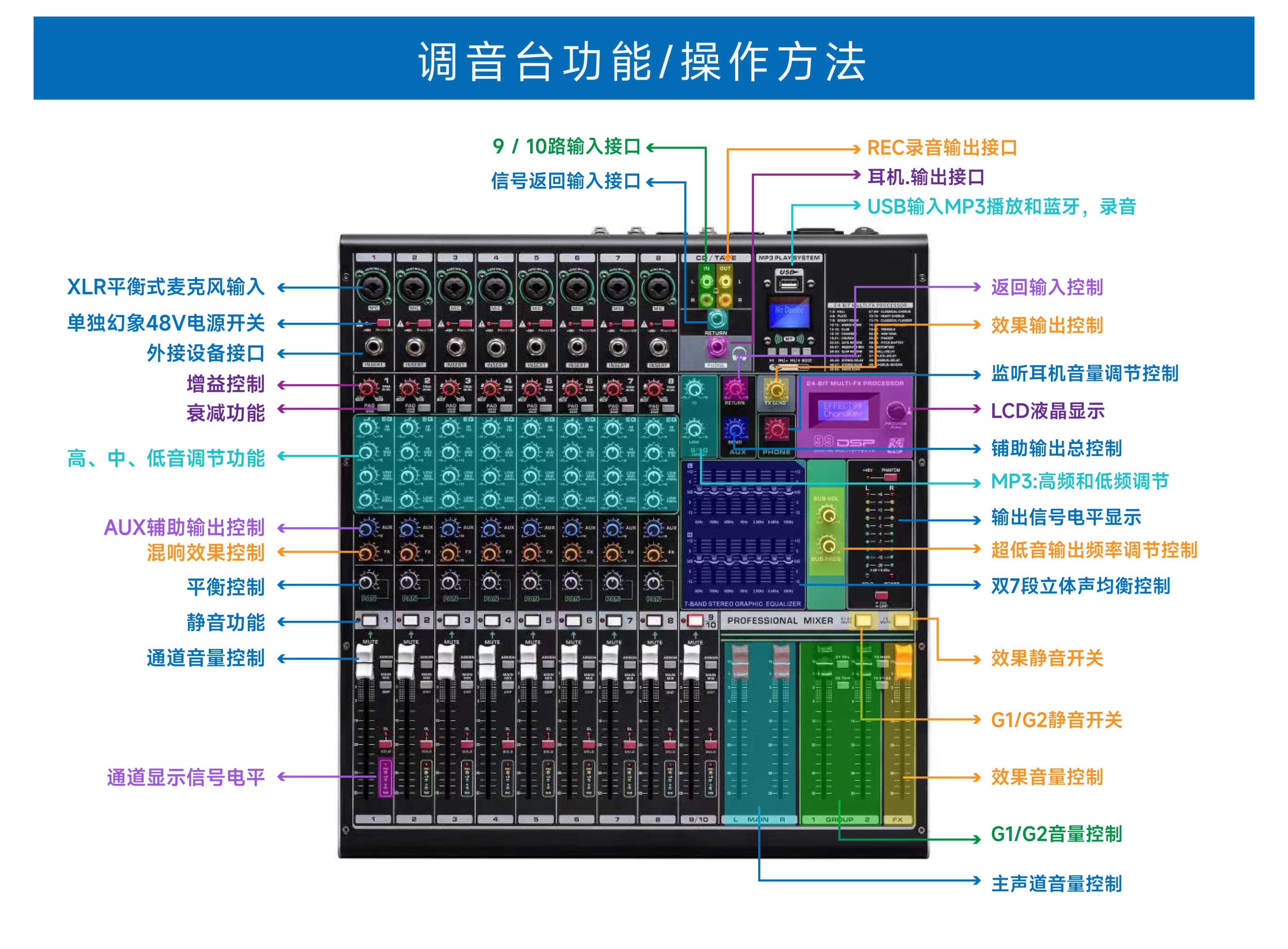Click the CD/TAPE IN left RCA jack

point(706,281)
